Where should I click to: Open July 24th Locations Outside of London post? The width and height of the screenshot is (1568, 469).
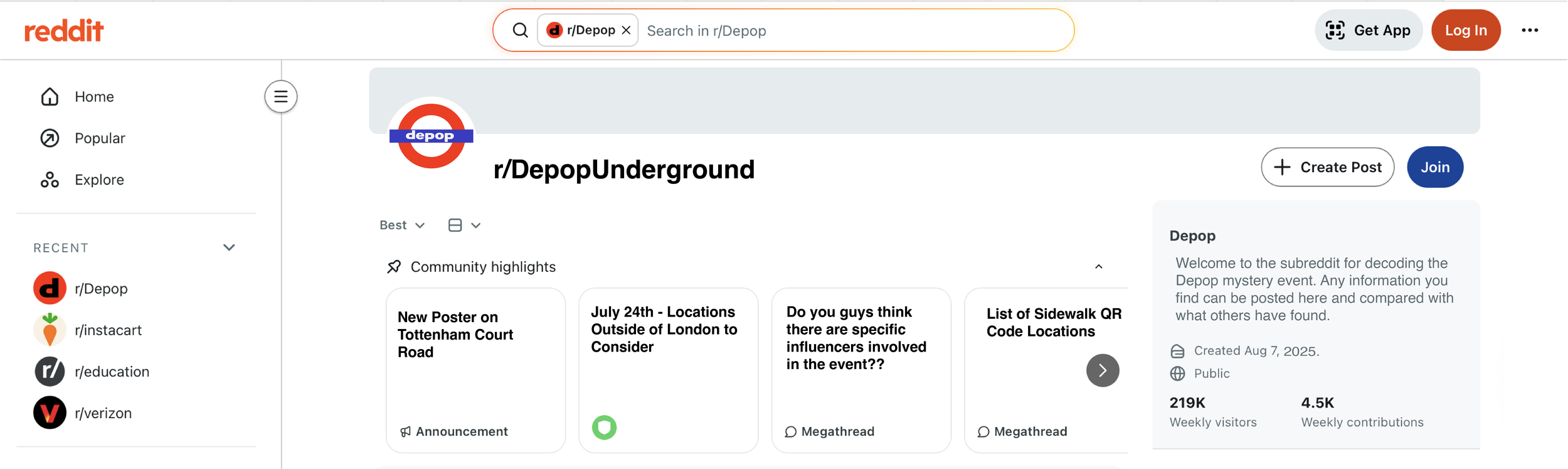click(x=664, y=329)
